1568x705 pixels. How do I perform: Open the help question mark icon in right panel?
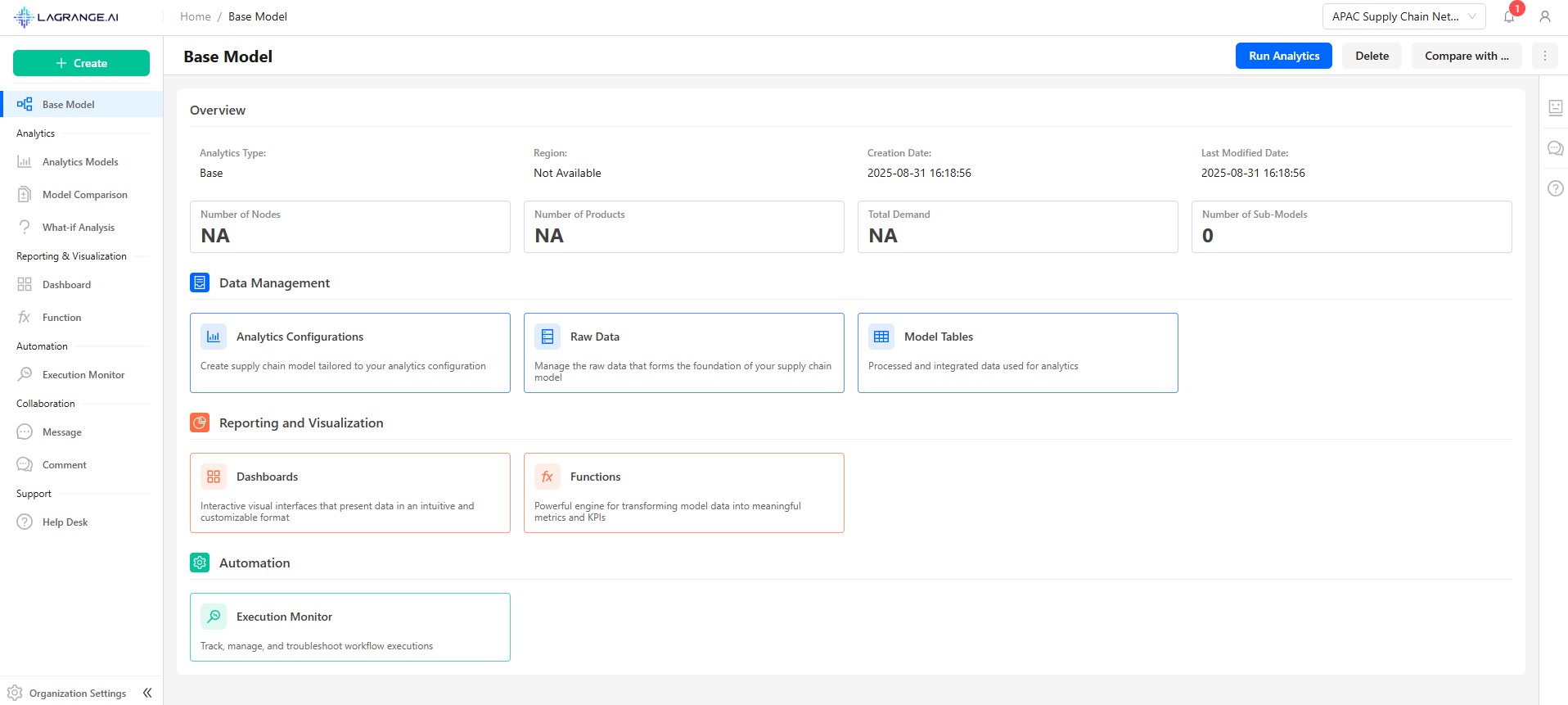coord(1556,188)
